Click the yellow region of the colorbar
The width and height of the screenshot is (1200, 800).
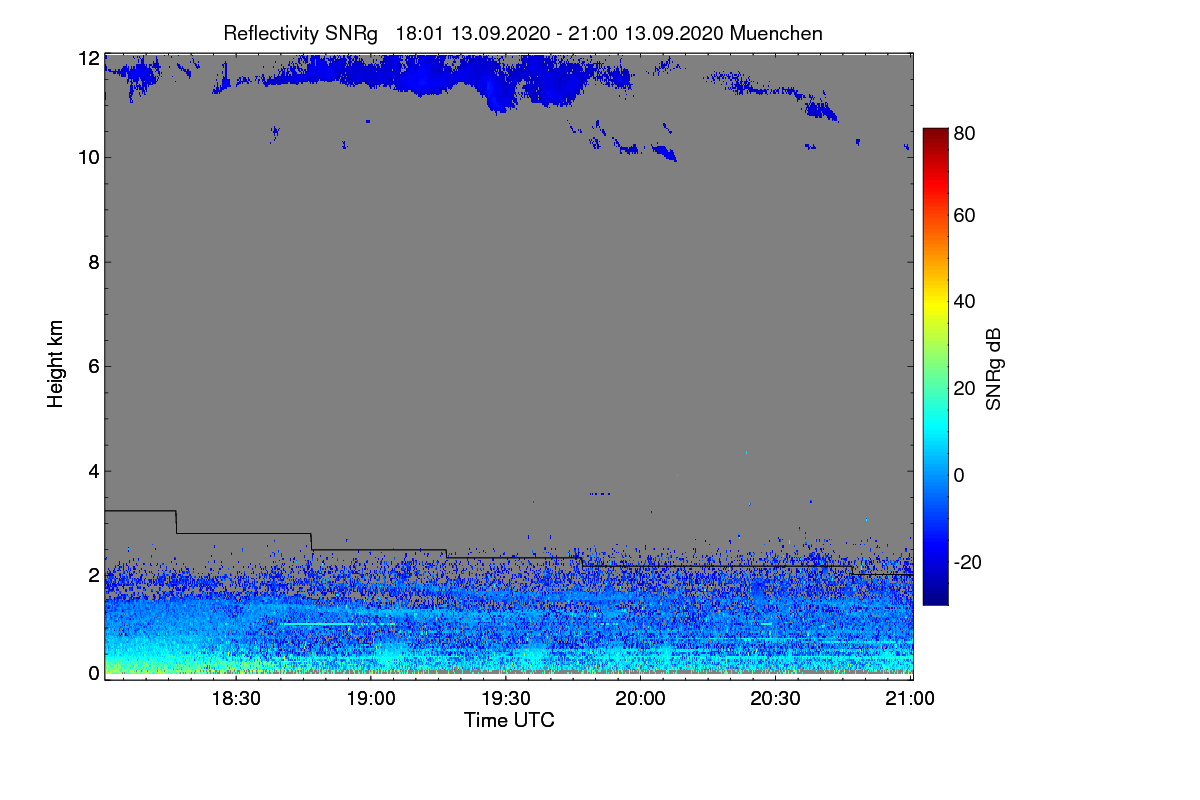[935, 302]
